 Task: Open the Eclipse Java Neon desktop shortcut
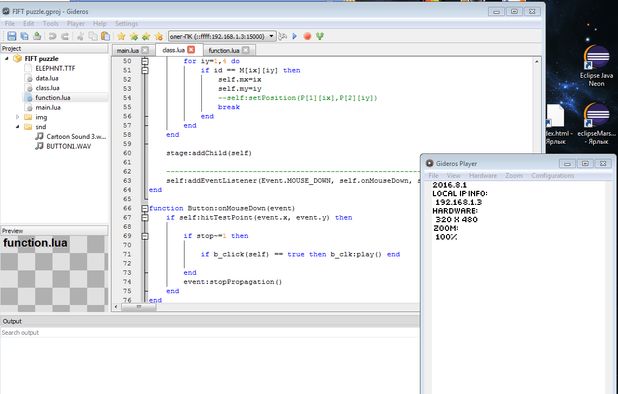pyautogui.click(x=596, y=66)
